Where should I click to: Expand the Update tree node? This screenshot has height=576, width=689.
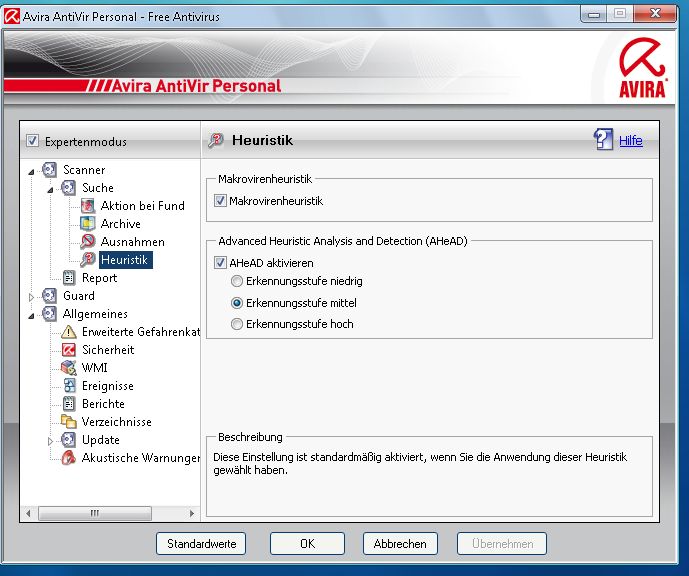click(x=50, y=441)
